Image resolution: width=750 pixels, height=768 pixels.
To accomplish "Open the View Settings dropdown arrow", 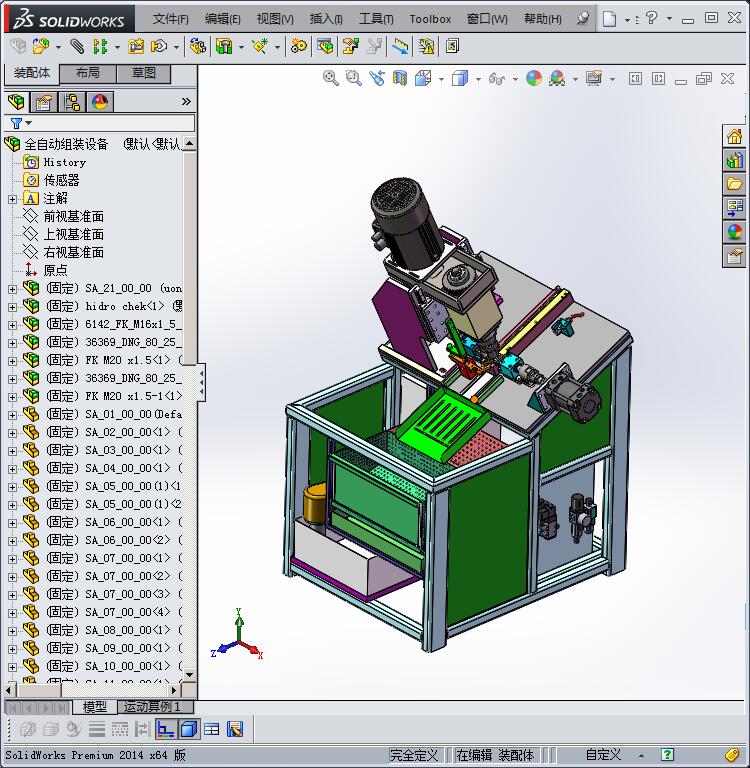I will coord(612,79).
